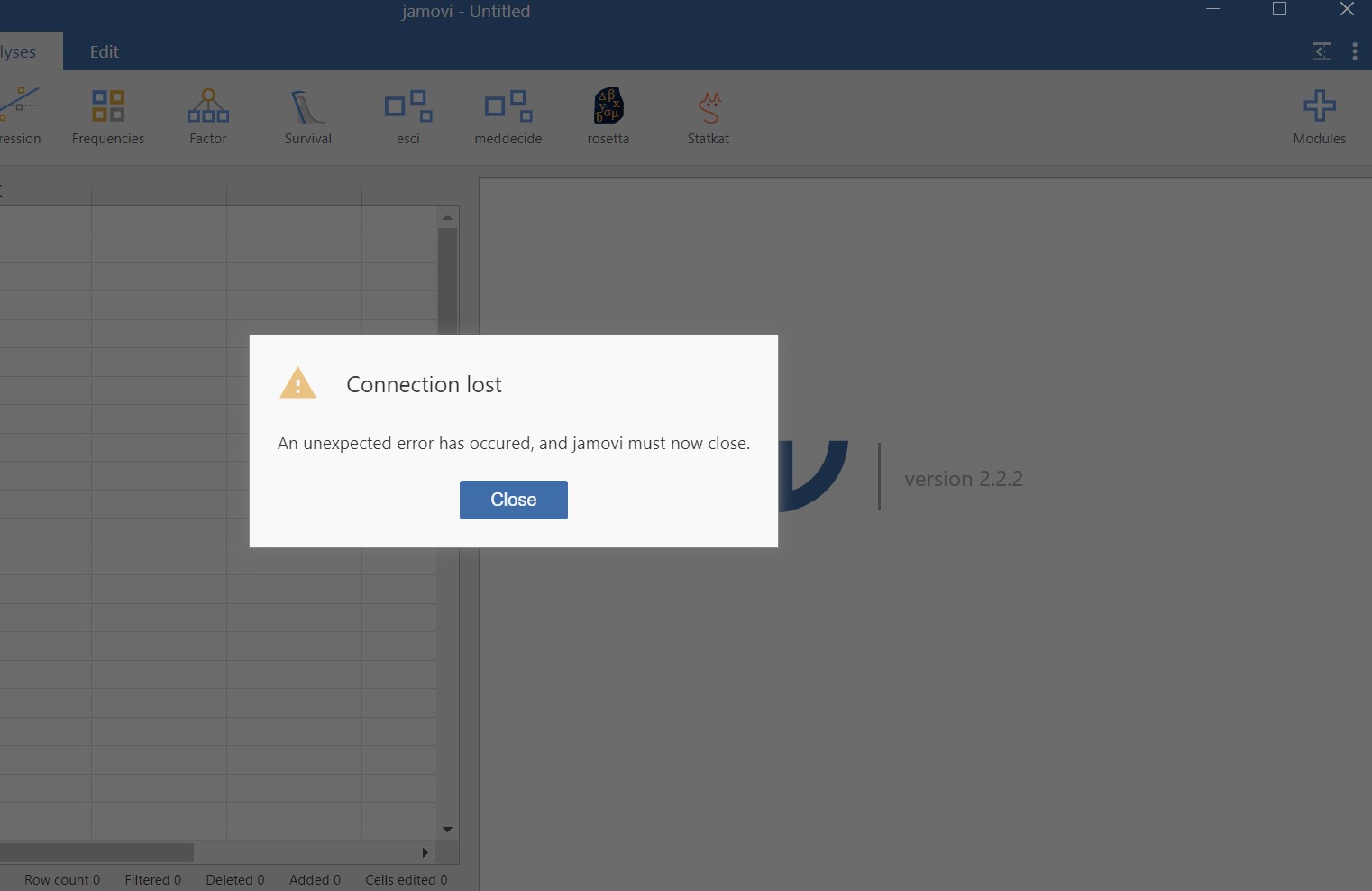Open the rosetta module menu
This screenshot has width=1372, height=891.
[608, 117]
